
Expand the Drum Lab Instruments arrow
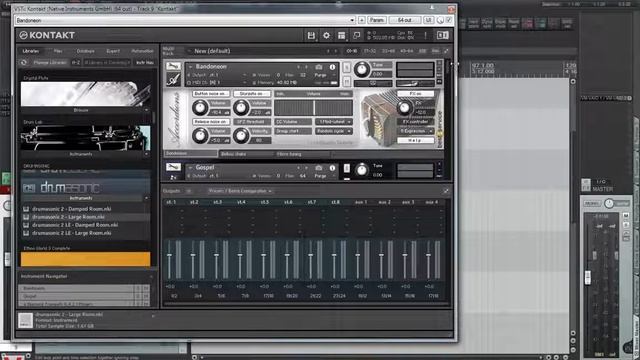point(147,154)
